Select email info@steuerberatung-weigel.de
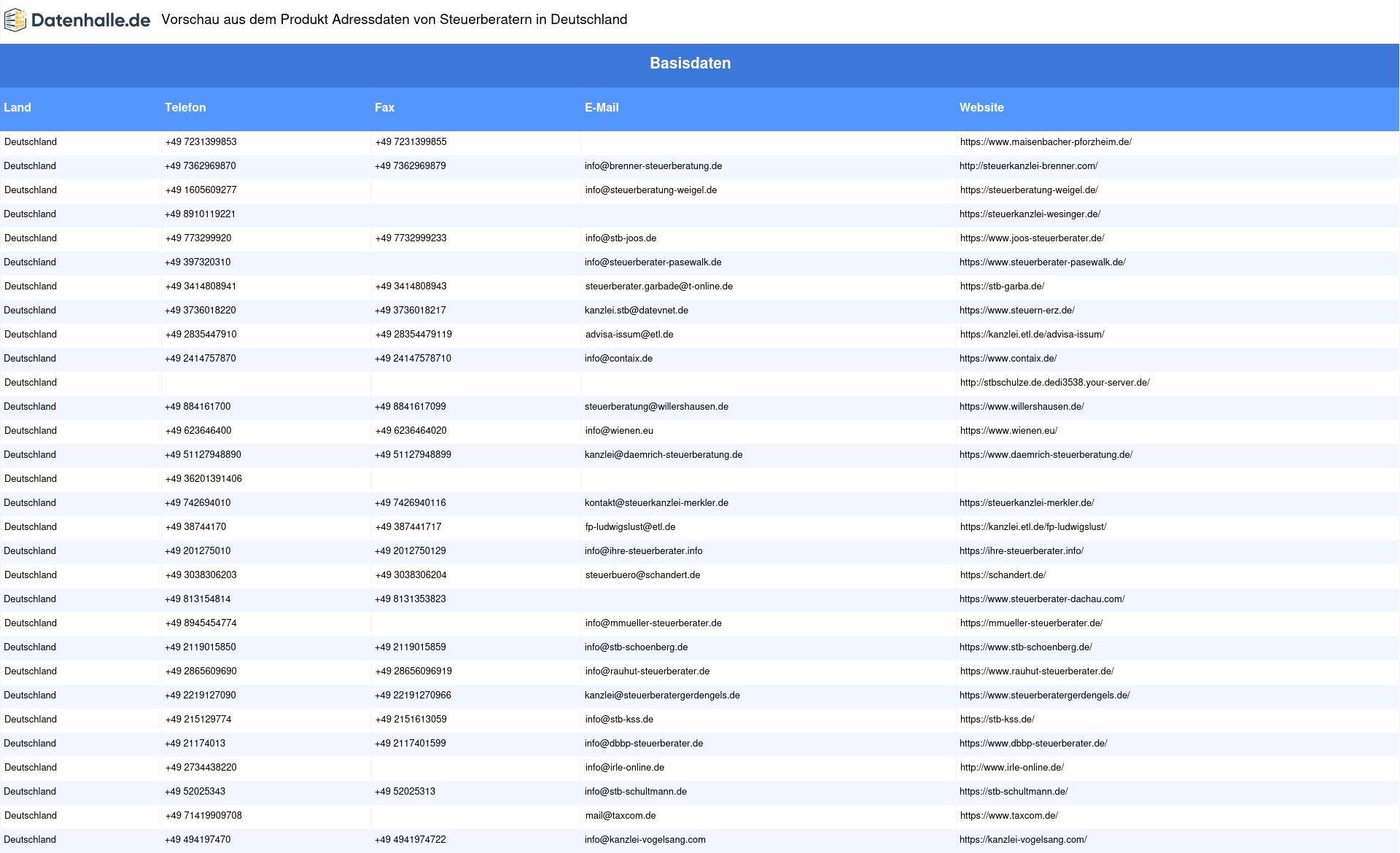 tap(651, 190)
